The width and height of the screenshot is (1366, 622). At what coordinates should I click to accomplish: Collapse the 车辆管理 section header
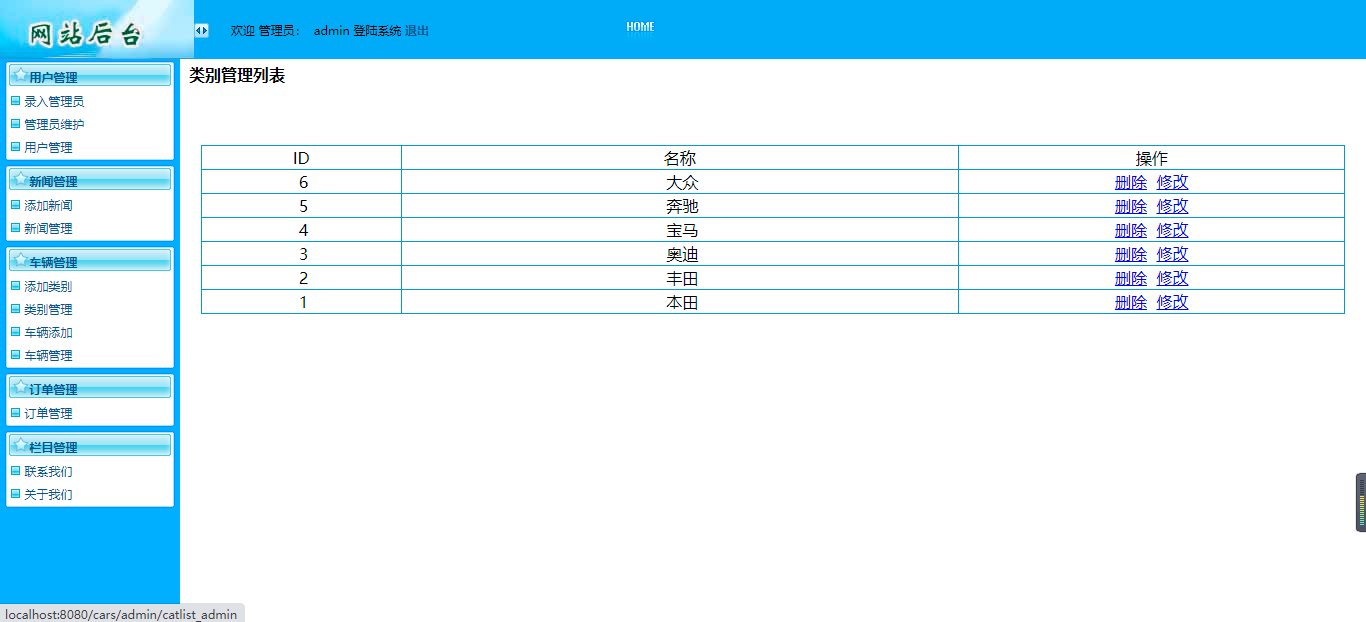[90, 261]
